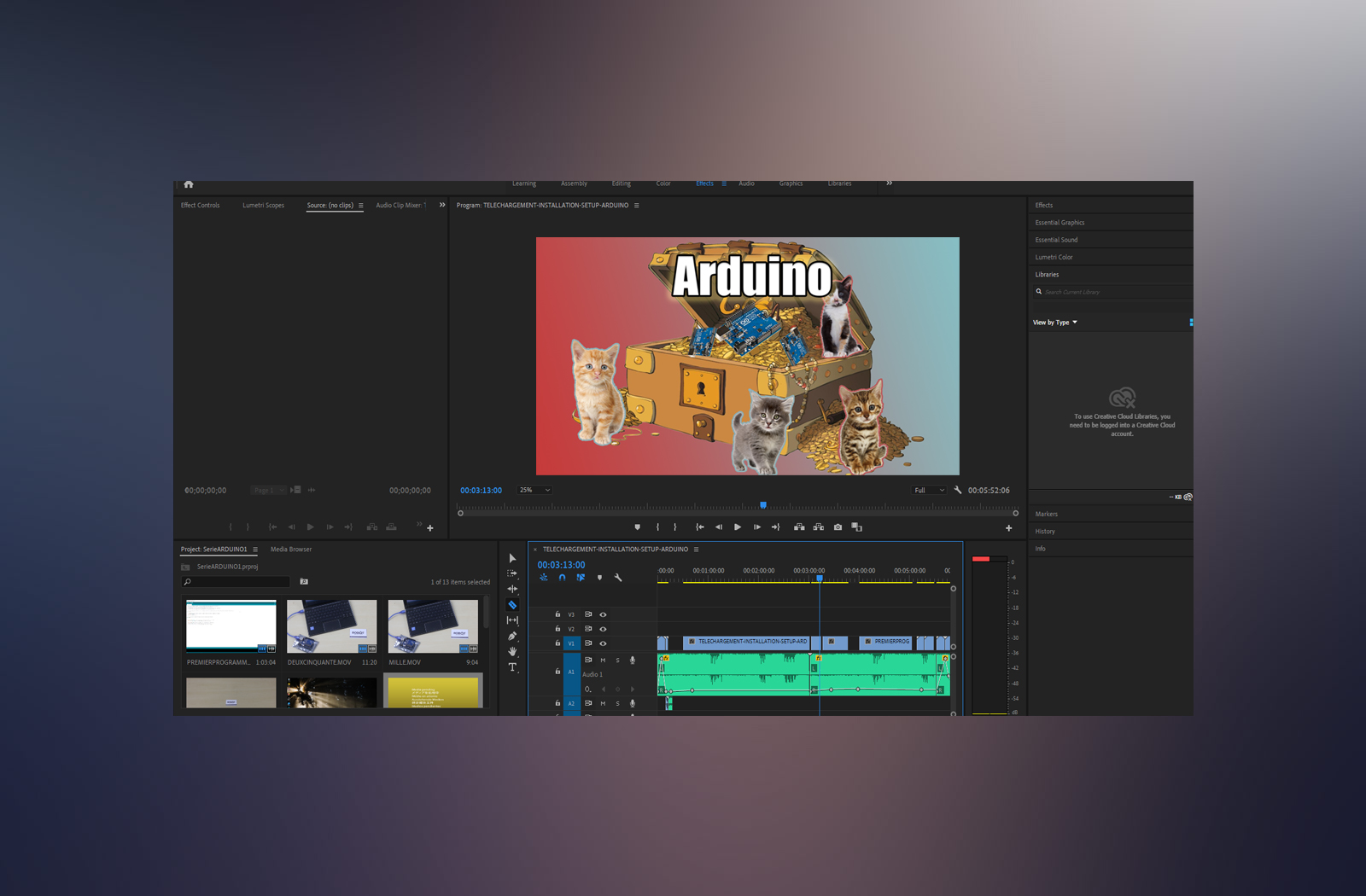Switch to Learning workspace
The width and height of the screenshot is (1366, 896).
(x=524, y=183)
